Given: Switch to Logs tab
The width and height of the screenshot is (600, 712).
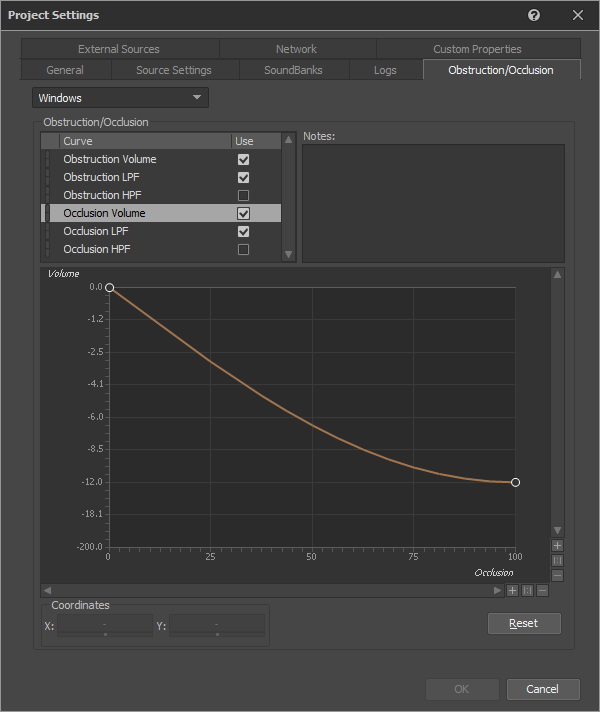Looking at the screenshot, I should [385, 70].
